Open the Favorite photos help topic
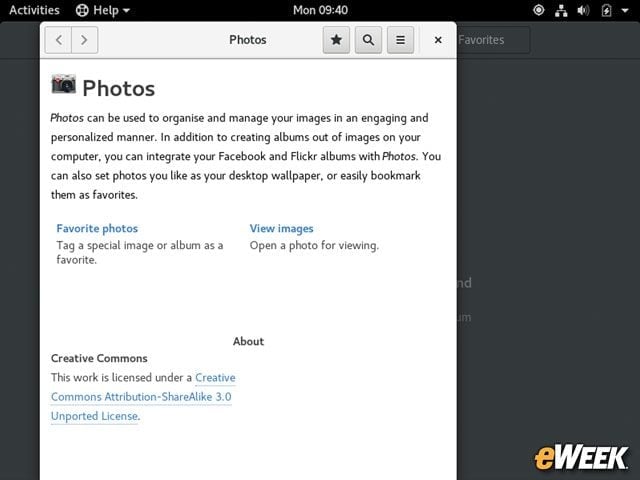This screenshot has height=480, width=640. 97,229
